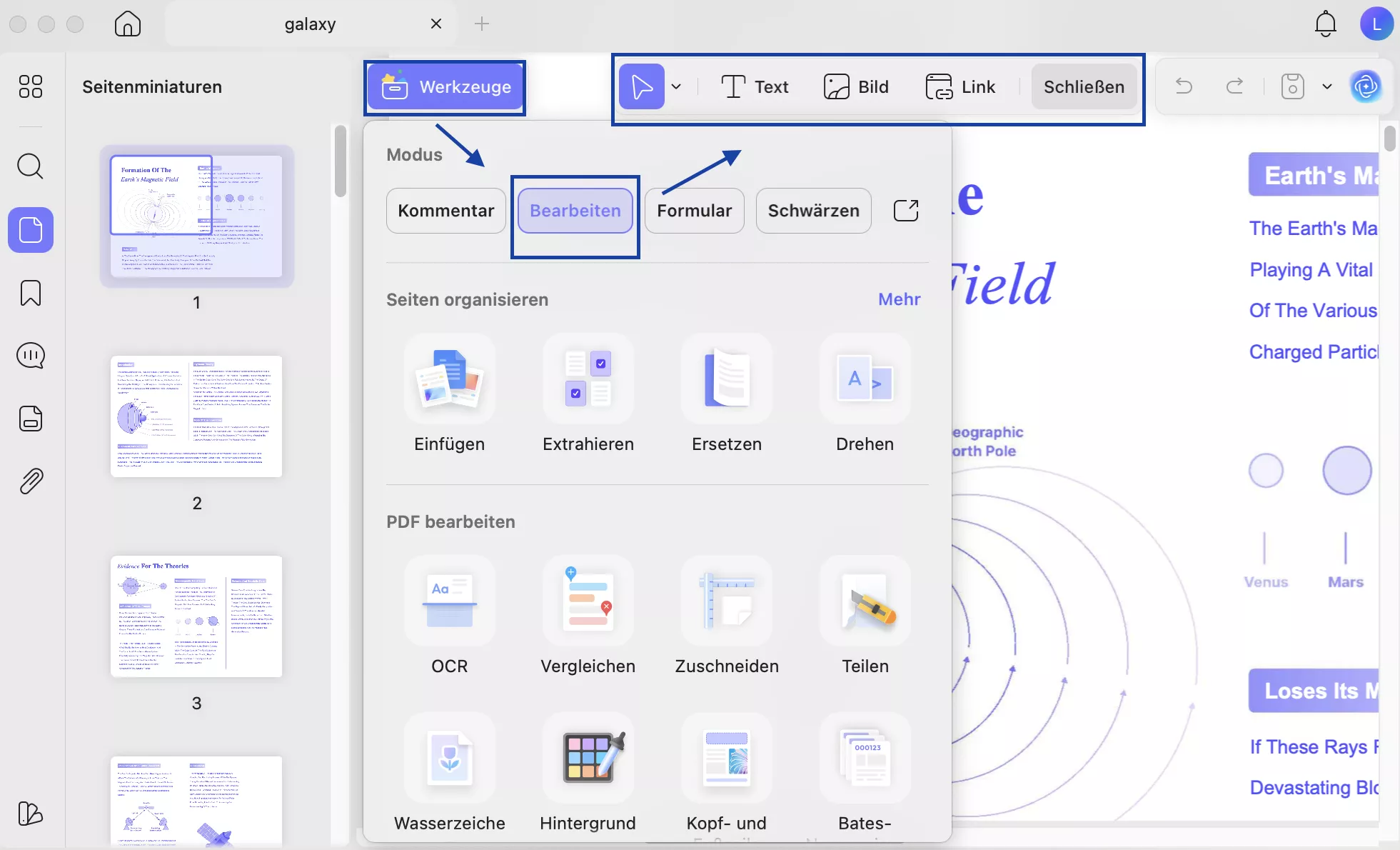Click the Schließen button

click(1083, 87)
